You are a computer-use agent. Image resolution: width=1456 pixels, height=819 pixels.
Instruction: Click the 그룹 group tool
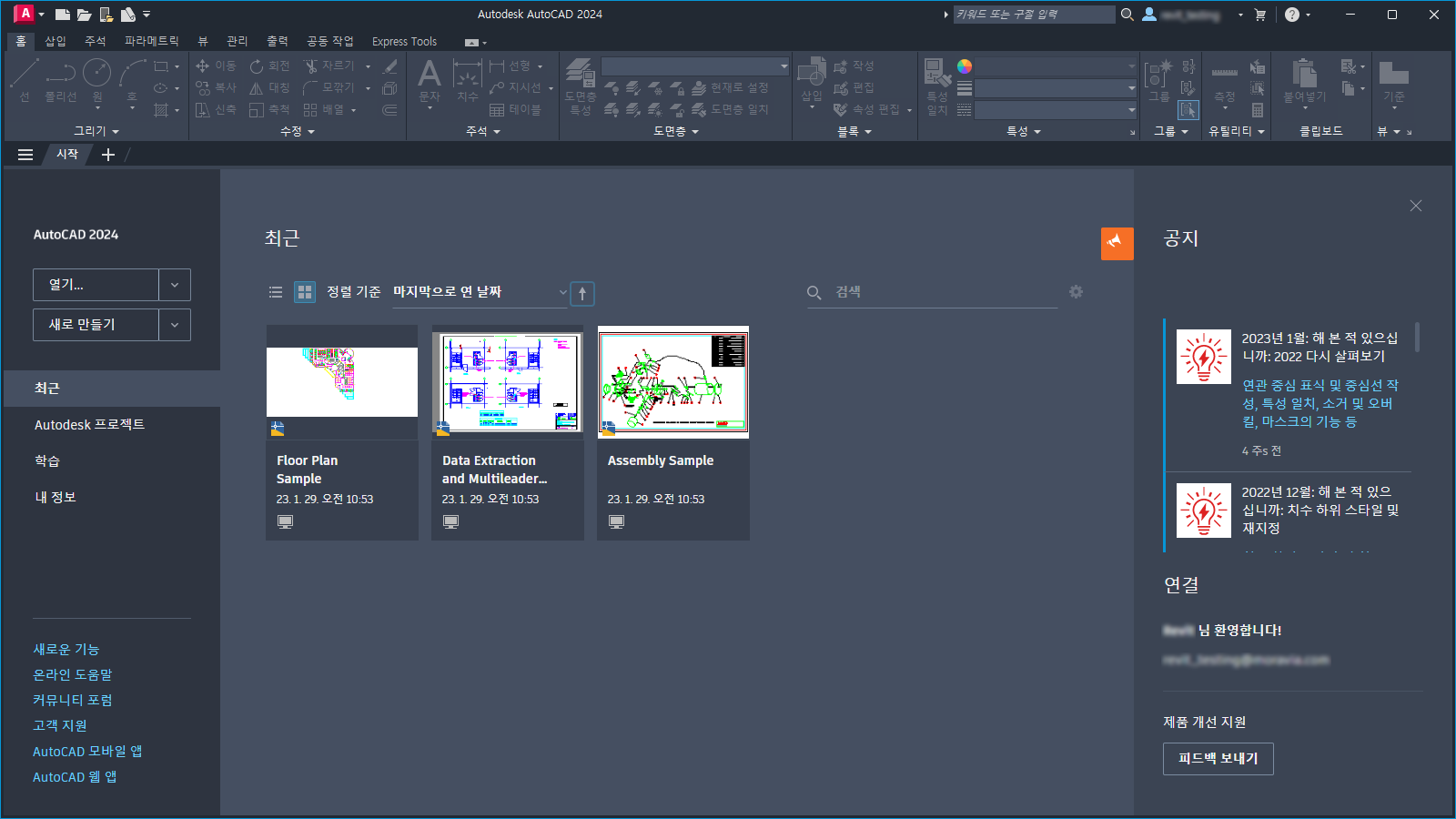pos(1158,80)
